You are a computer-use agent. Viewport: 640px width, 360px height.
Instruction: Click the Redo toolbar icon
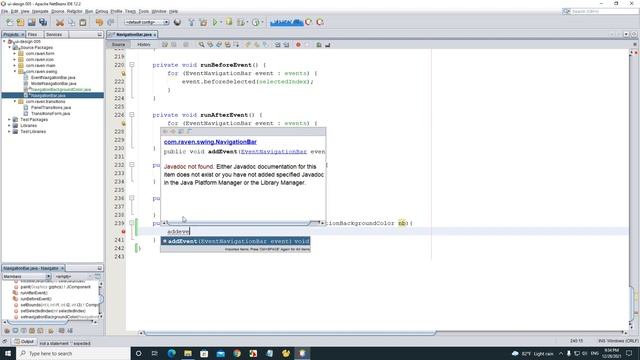pyautogui.click(x=111, y=22)
